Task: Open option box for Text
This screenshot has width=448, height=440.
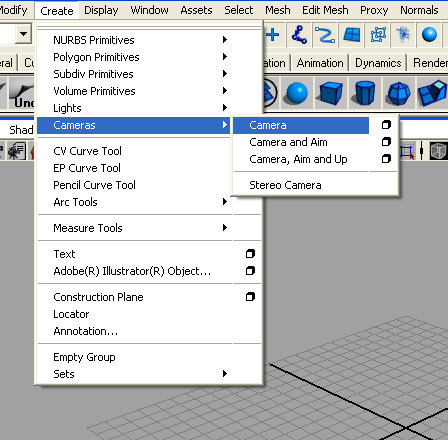Action: (x=250, y=254)
